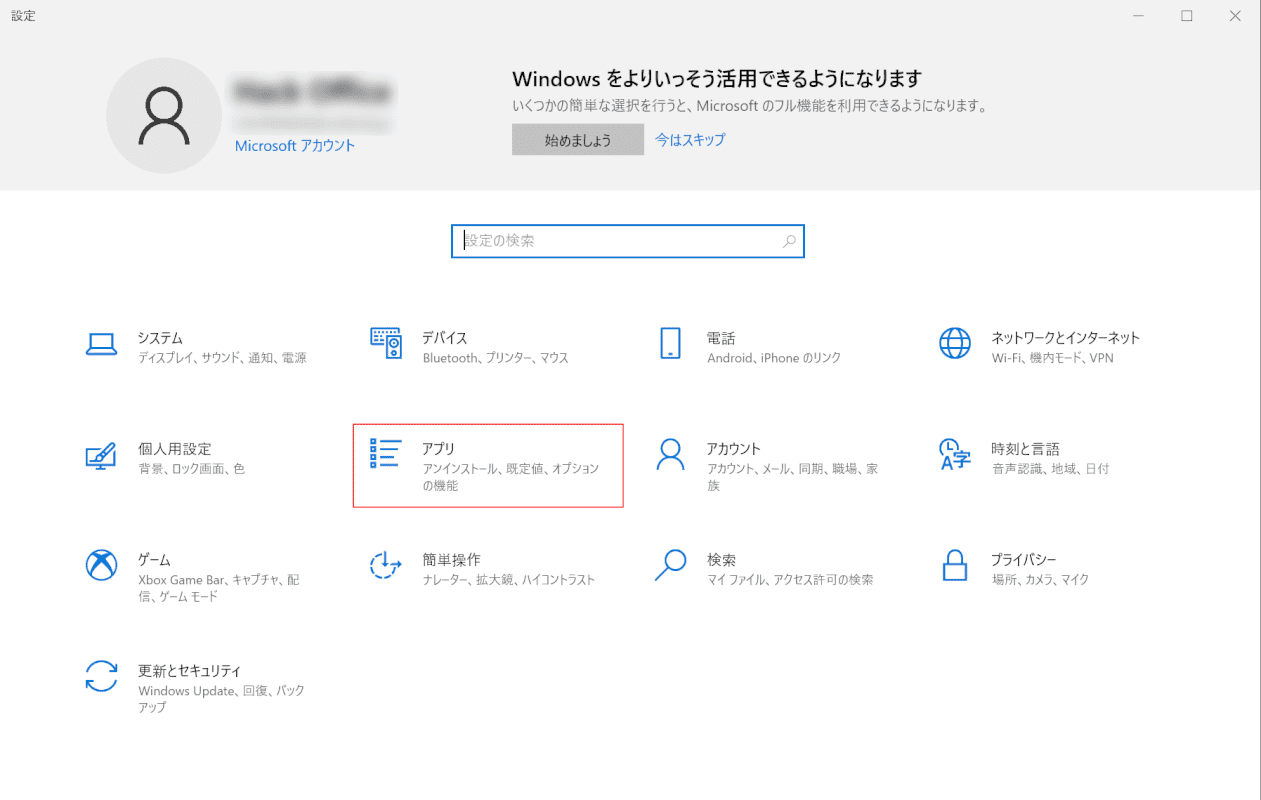Click the 今はスキップ link
The height and width of the screenshot is (800, 1261).
pos(690,140)
